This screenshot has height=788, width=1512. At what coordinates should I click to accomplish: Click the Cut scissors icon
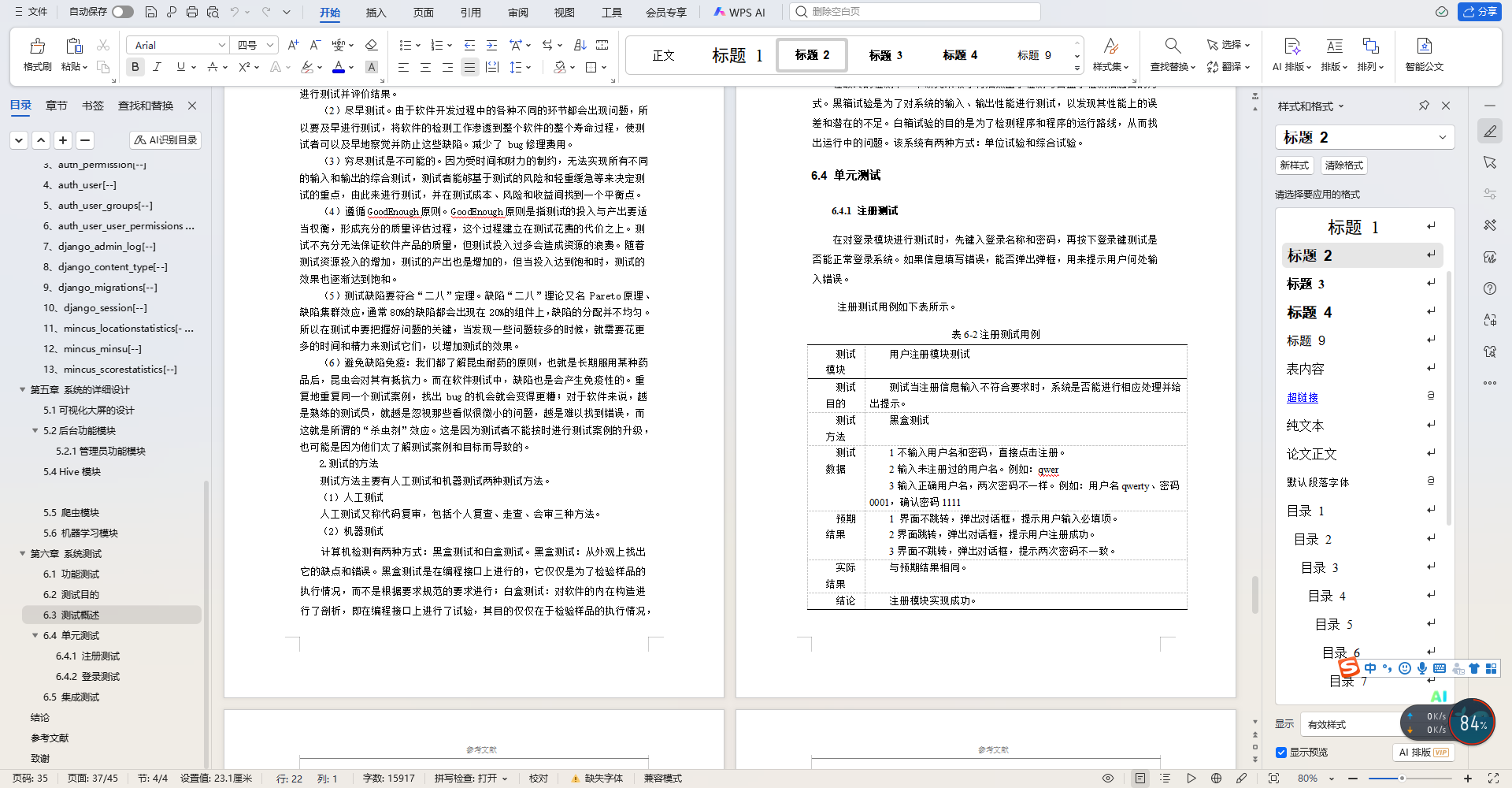tap(103, 46)
